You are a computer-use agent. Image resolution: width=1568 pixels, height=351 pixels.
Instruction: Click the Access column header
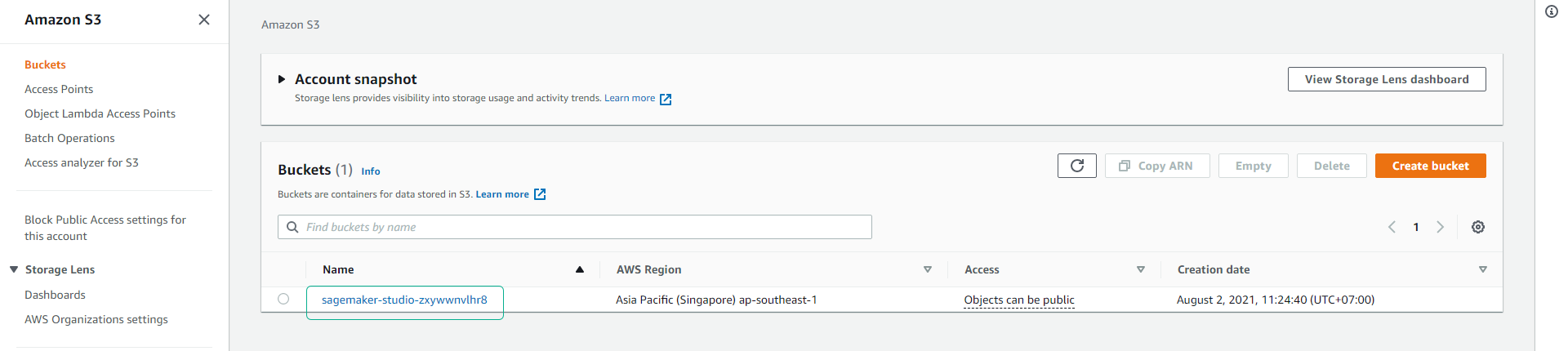click(982, 269)
